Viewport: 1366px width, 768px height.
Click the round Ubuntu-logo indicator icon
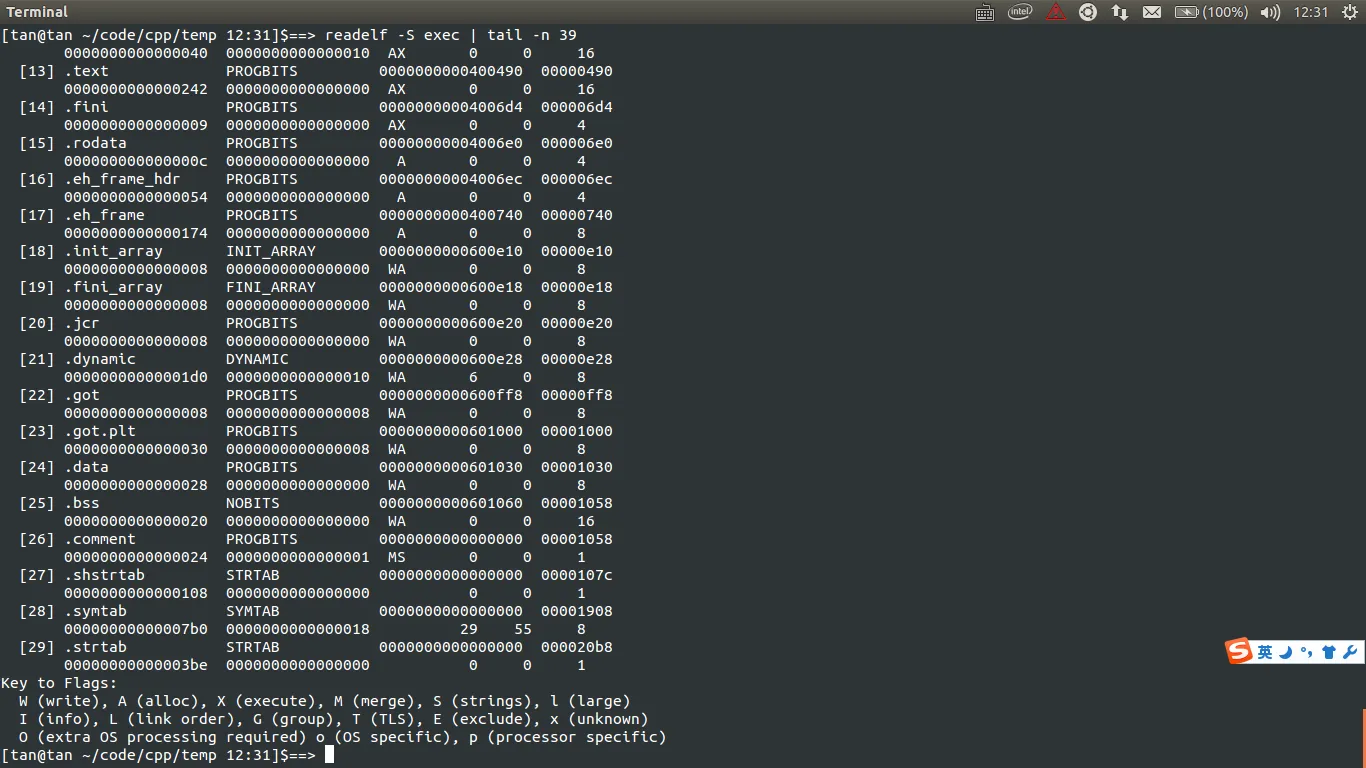click(1088, 12)
